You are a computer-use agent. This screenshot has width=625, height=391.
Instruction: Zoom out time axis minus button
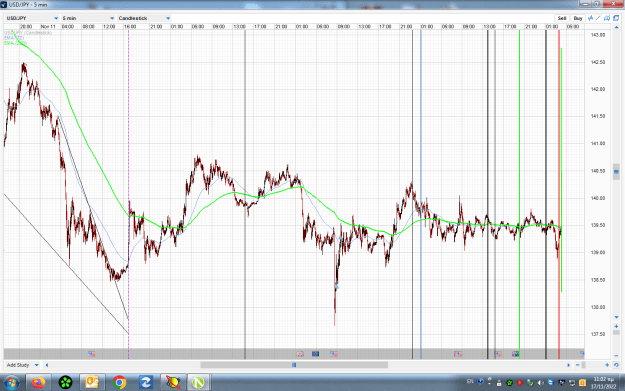(x=578, y=365)
